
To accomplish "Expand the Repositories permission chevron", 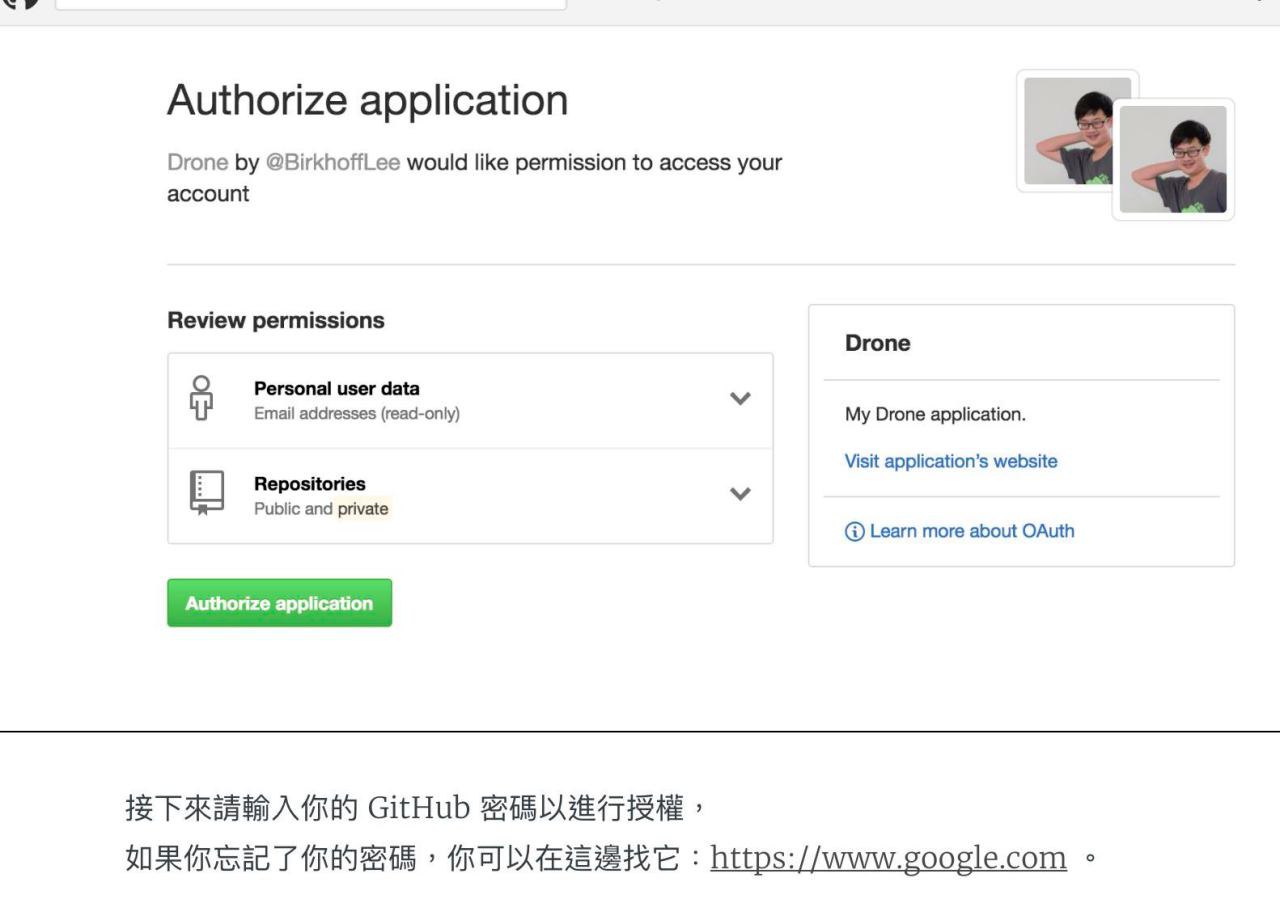I will click(x=739, y=494).
